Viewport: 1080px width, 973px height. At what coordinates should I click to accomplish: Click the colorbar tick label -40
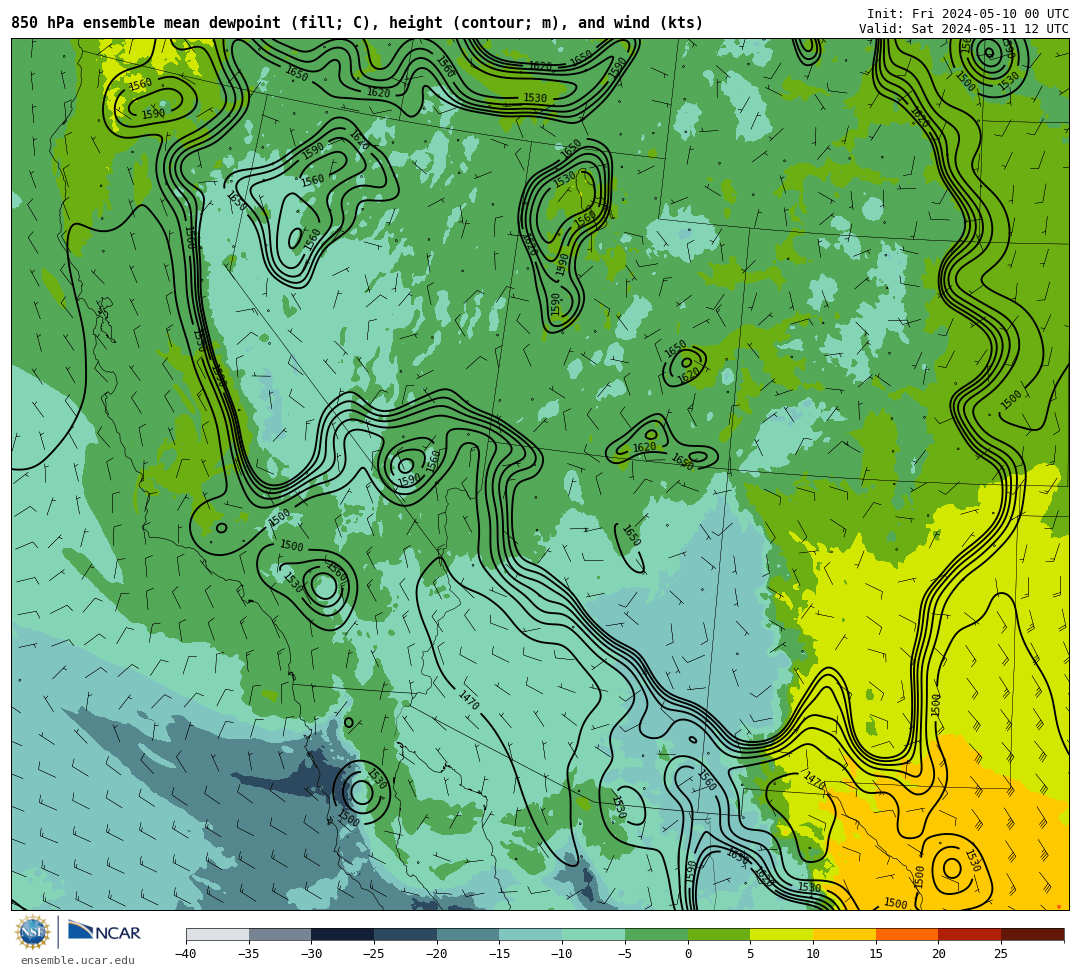[185, 954]
